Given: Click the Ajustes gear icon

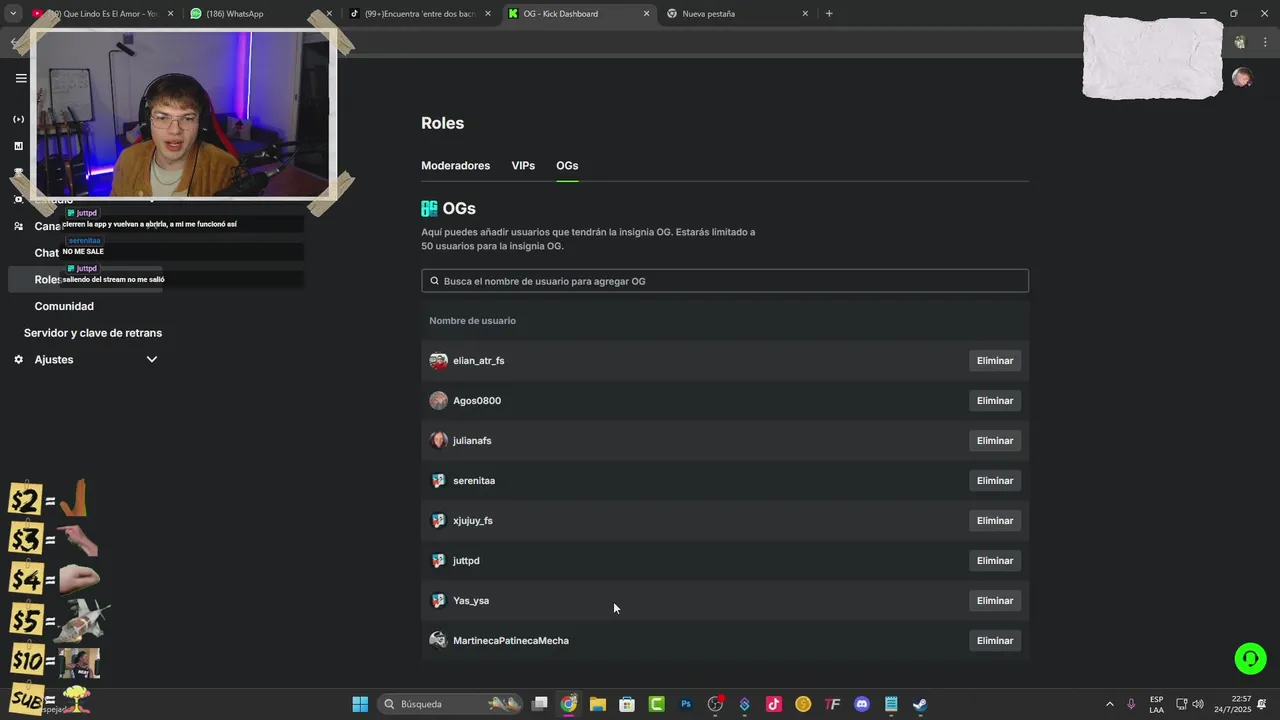Looking at the screenshot, I should (18, 360).
